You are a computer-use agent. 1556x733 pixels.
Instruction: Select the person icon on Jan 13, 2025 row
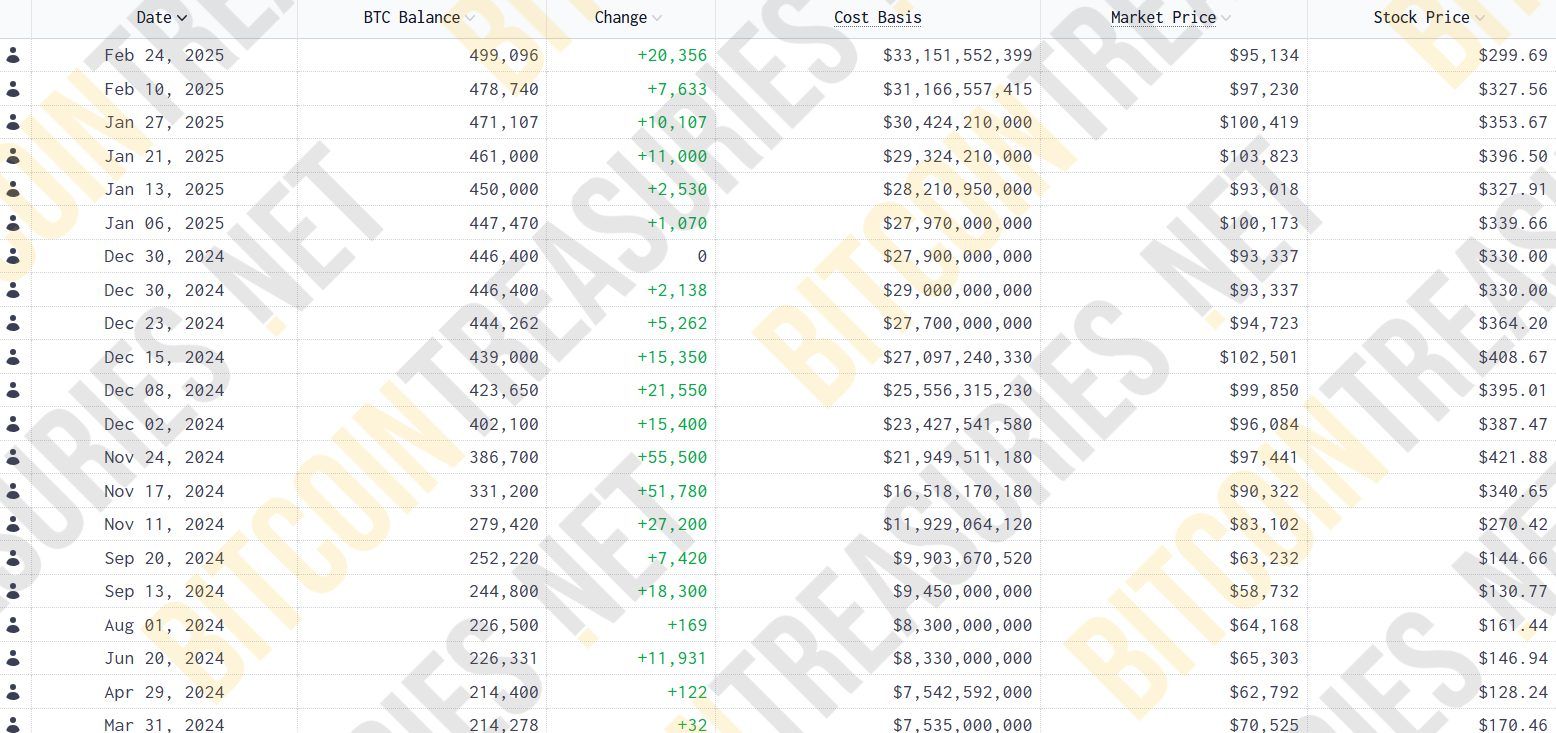point(13,190)
